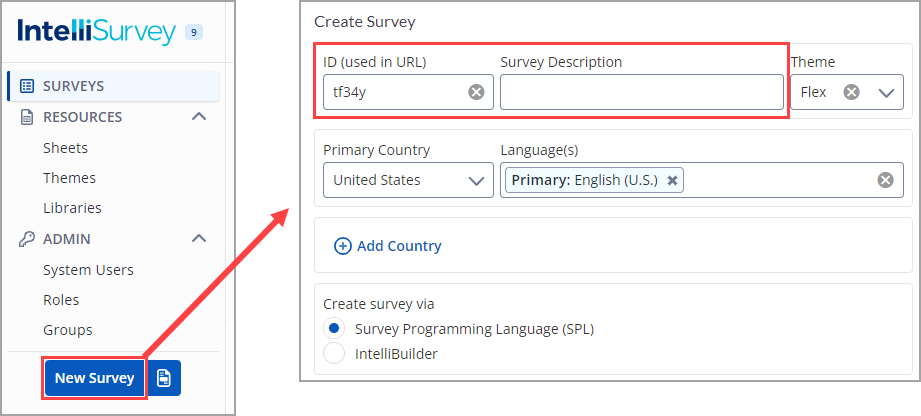Clear the survey ID field
This screenshot has height=416, width=921.
point(476,92)
